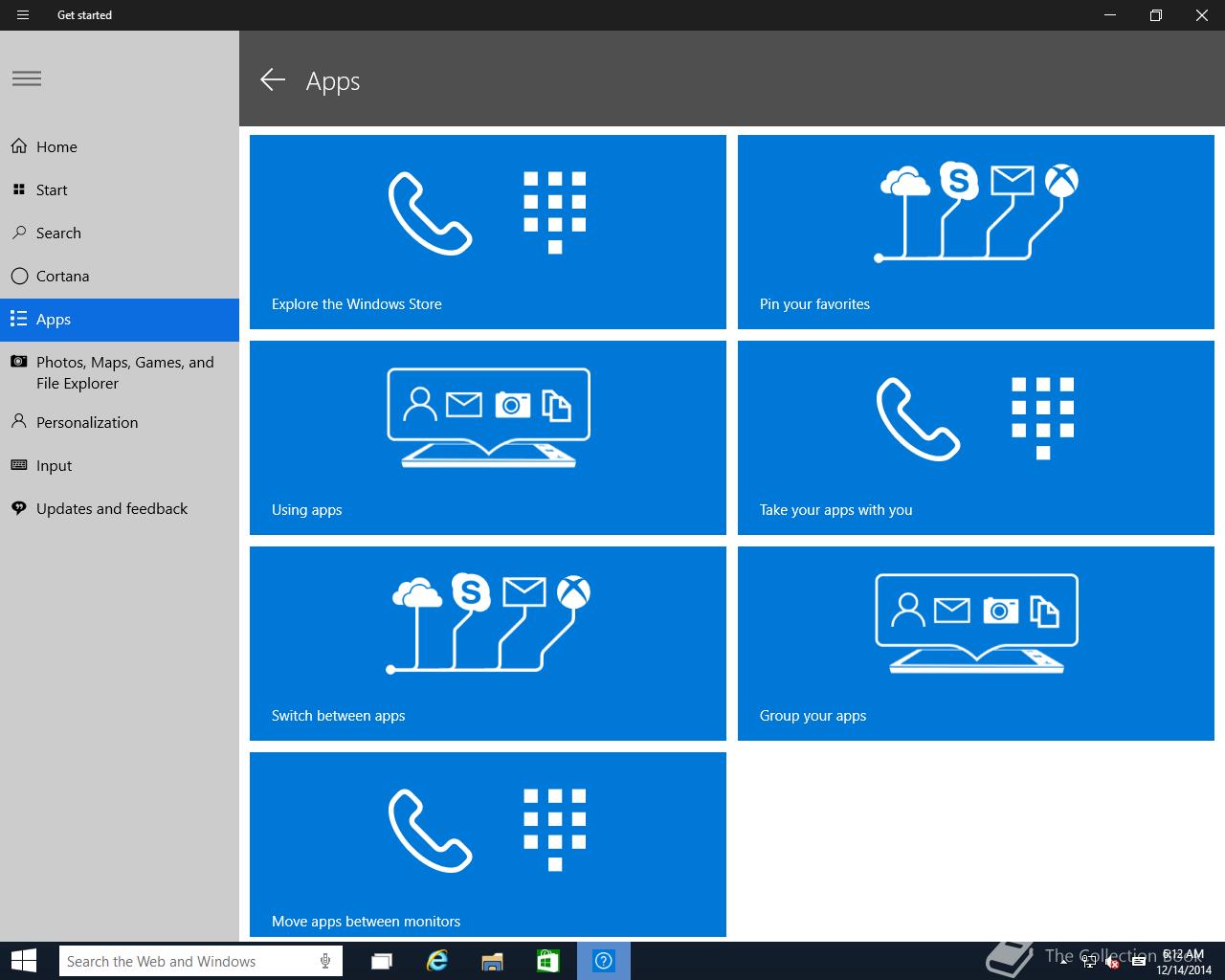
Task: Open the Search section icon
Action: (19, 233)
